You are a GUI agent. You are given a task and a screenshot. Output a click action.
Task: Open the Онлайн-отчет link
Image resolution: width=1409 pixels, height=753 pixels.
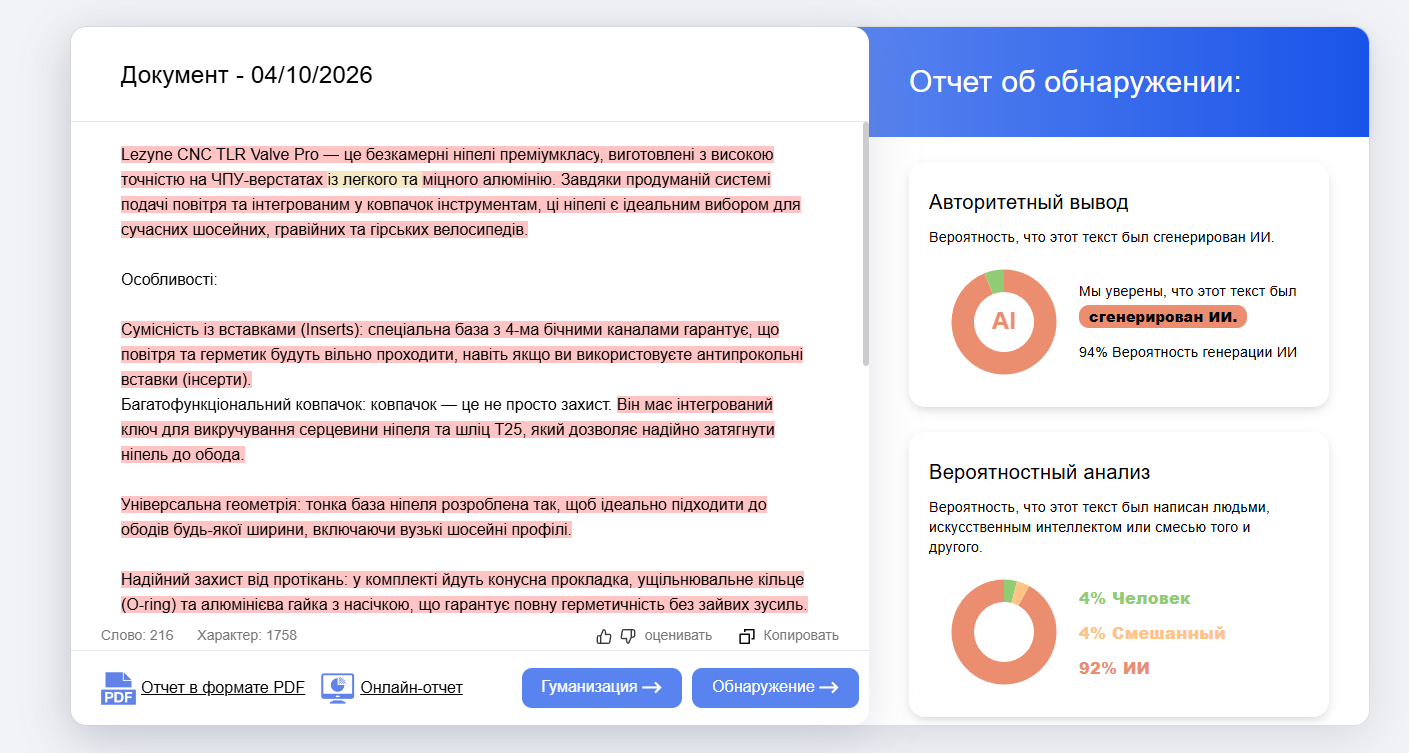pos(411,688)
